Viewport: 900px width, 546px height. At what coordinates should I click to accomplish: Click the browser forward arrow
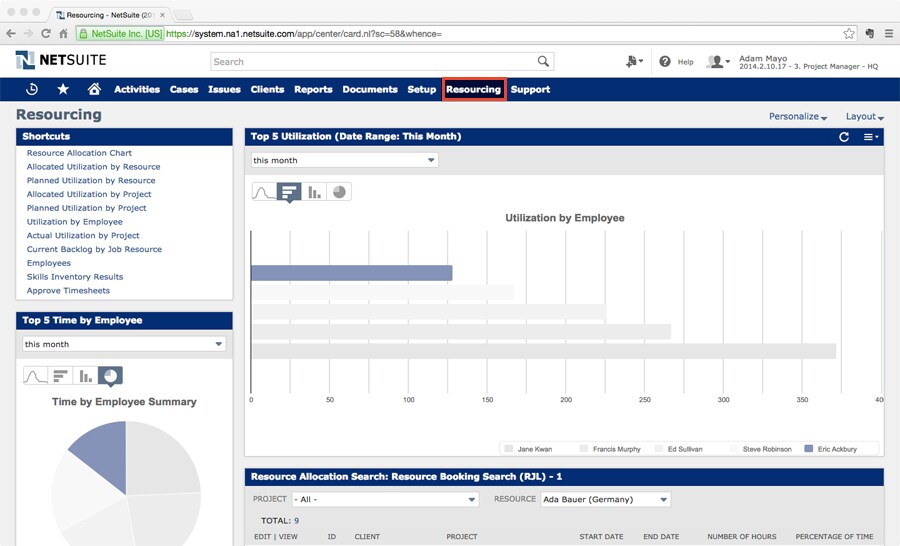[x=28, y=33]
